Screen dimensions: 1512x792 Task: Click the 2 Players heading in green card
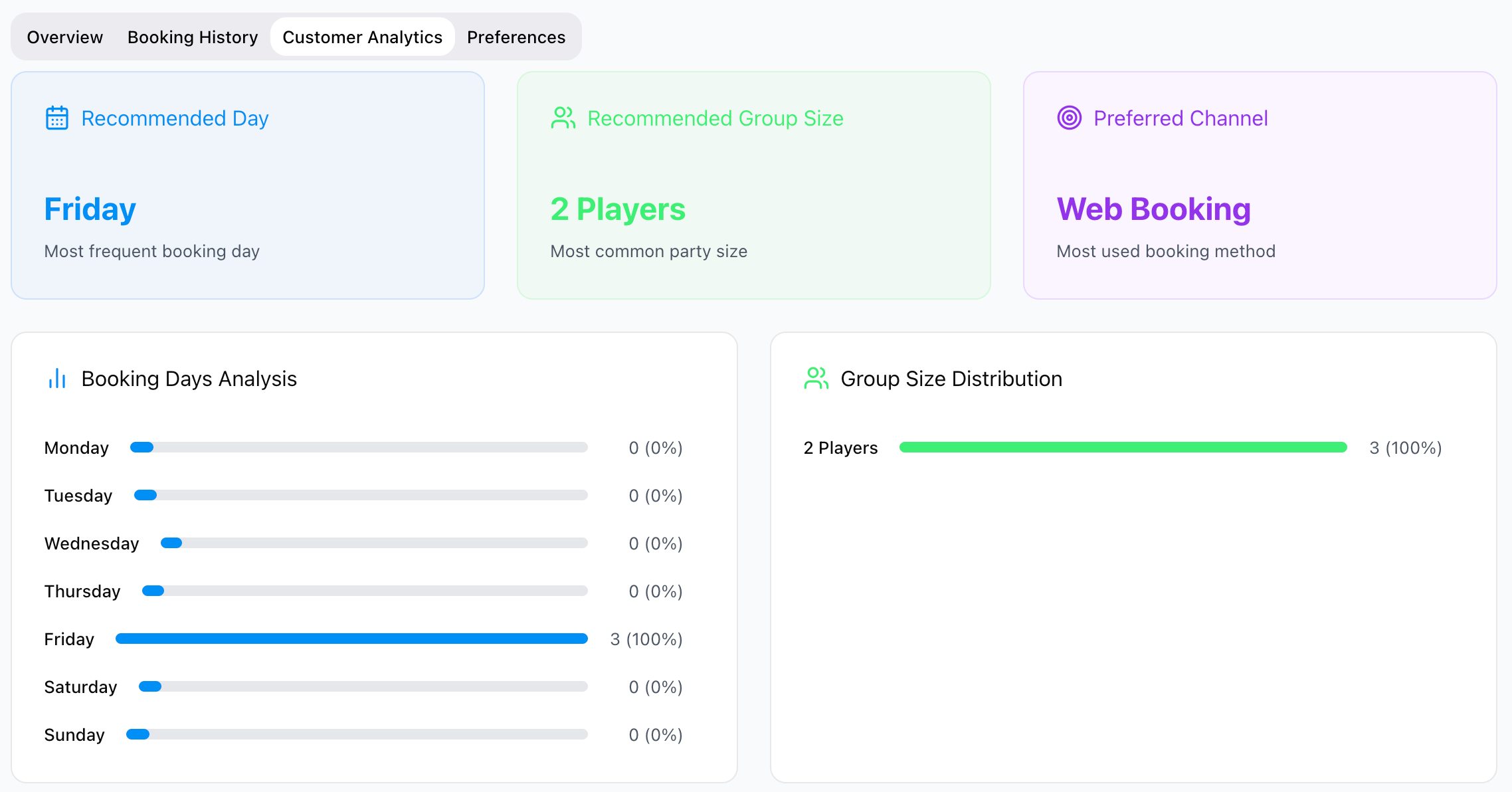pos(618,209)
